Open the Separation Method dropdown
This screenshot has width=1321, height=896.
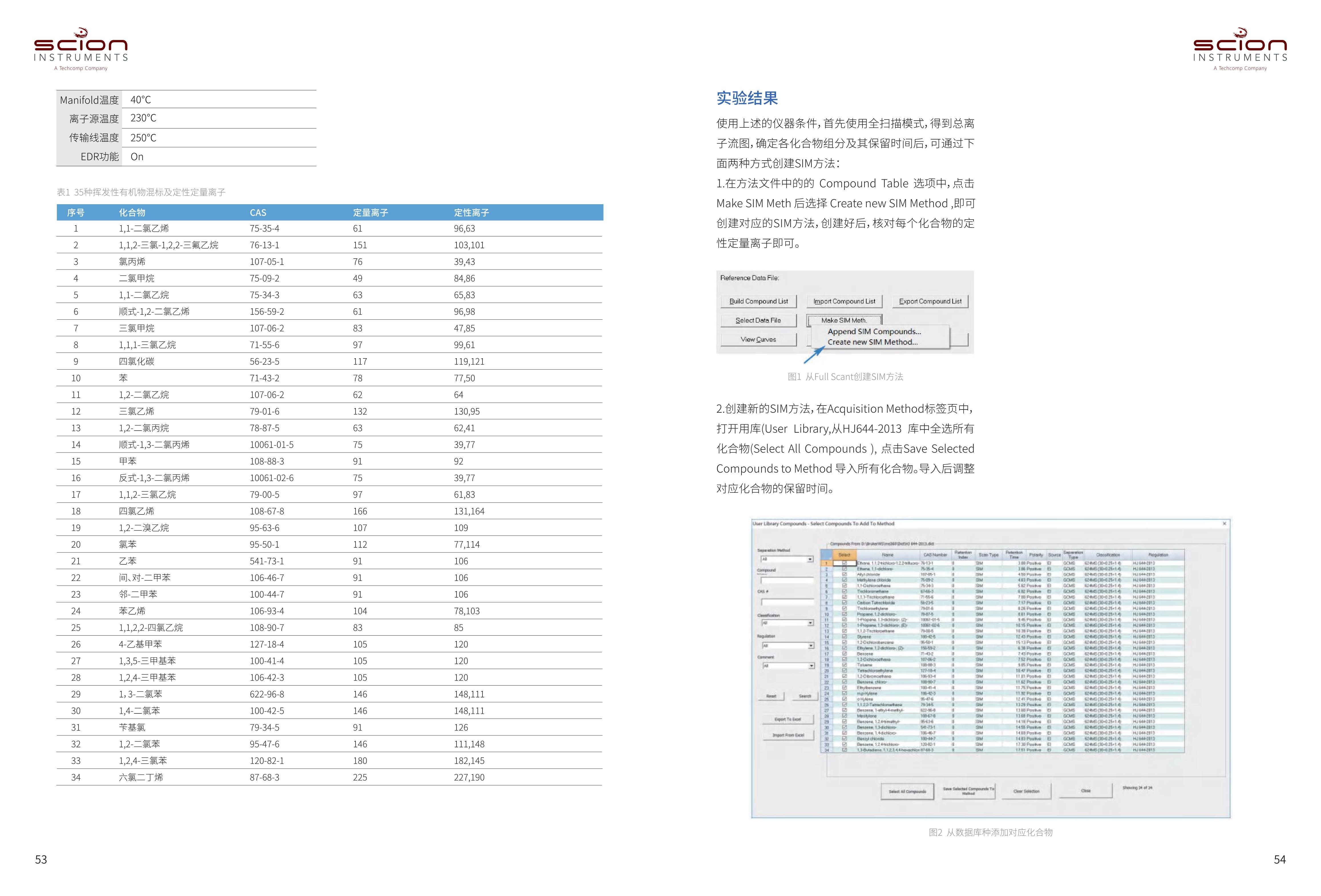coord(787,559)
